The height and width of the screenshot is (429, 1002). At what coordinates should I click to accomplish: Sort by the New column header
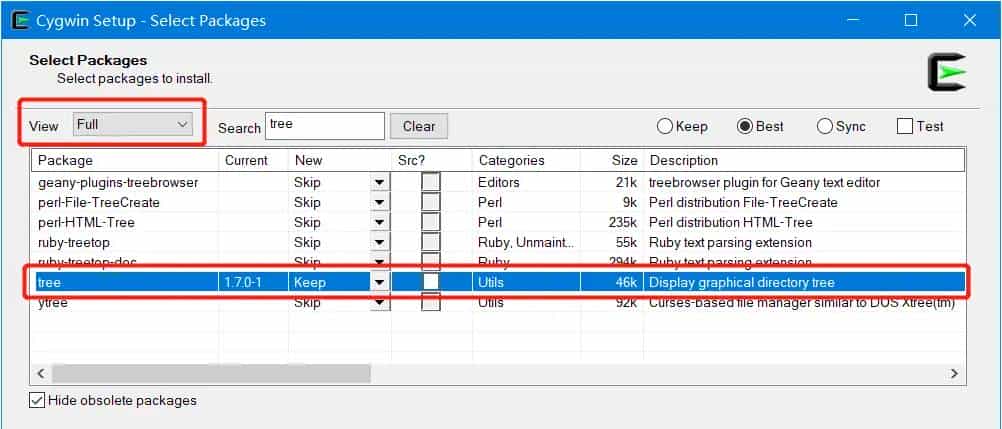[340, 160]
